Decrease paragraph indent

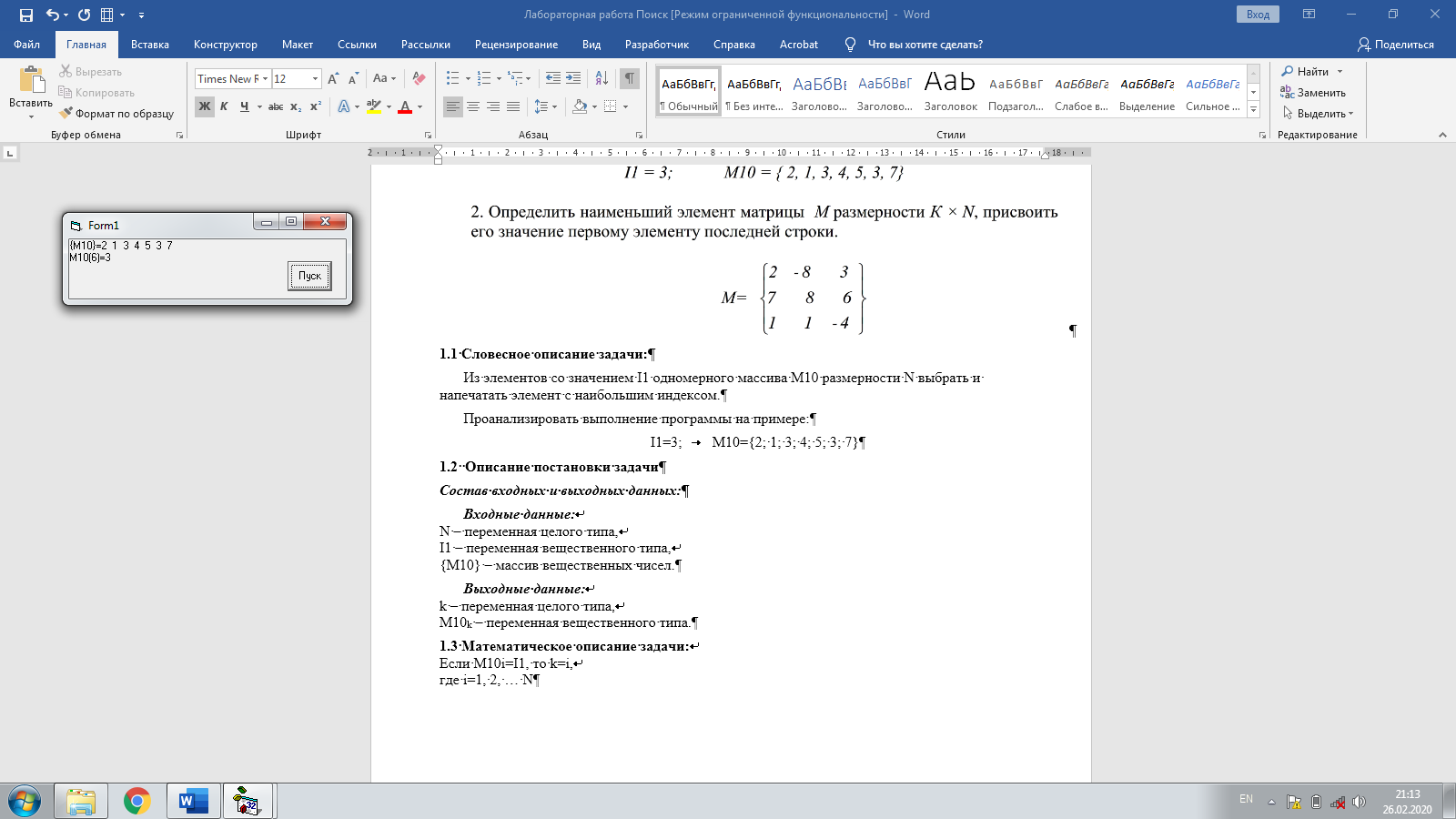click(x=553, y=79)
